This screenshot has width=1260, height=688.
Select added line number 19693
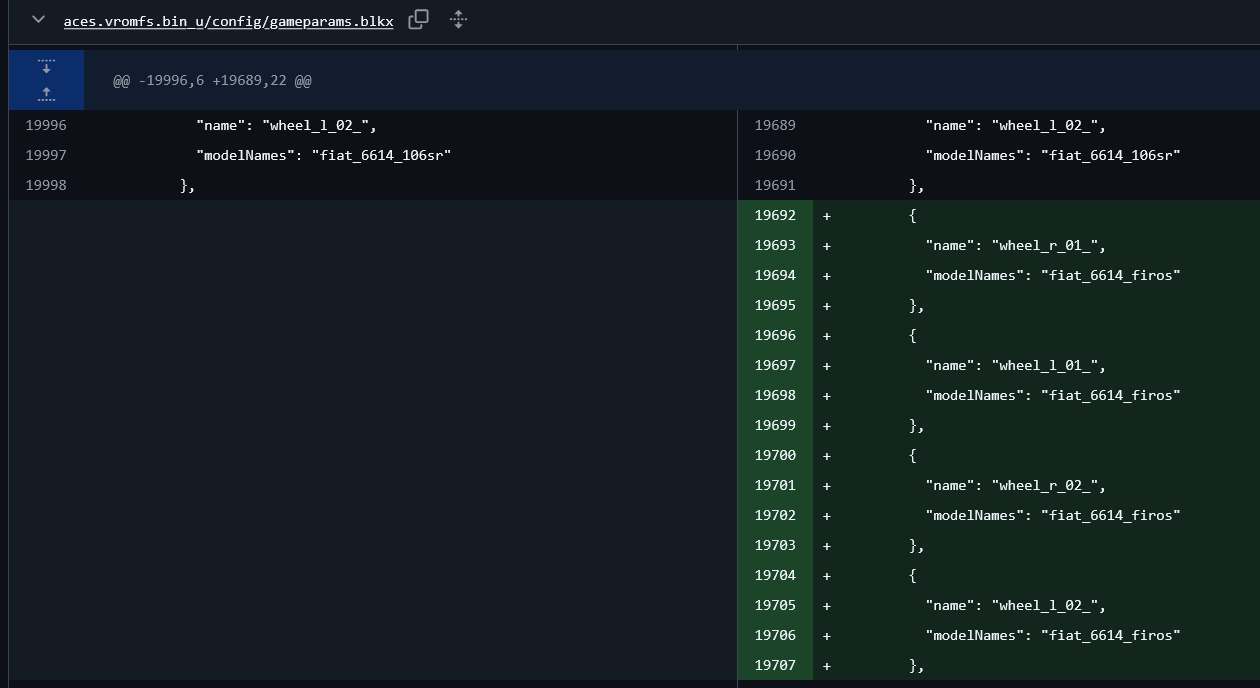(x=775, y=245)
